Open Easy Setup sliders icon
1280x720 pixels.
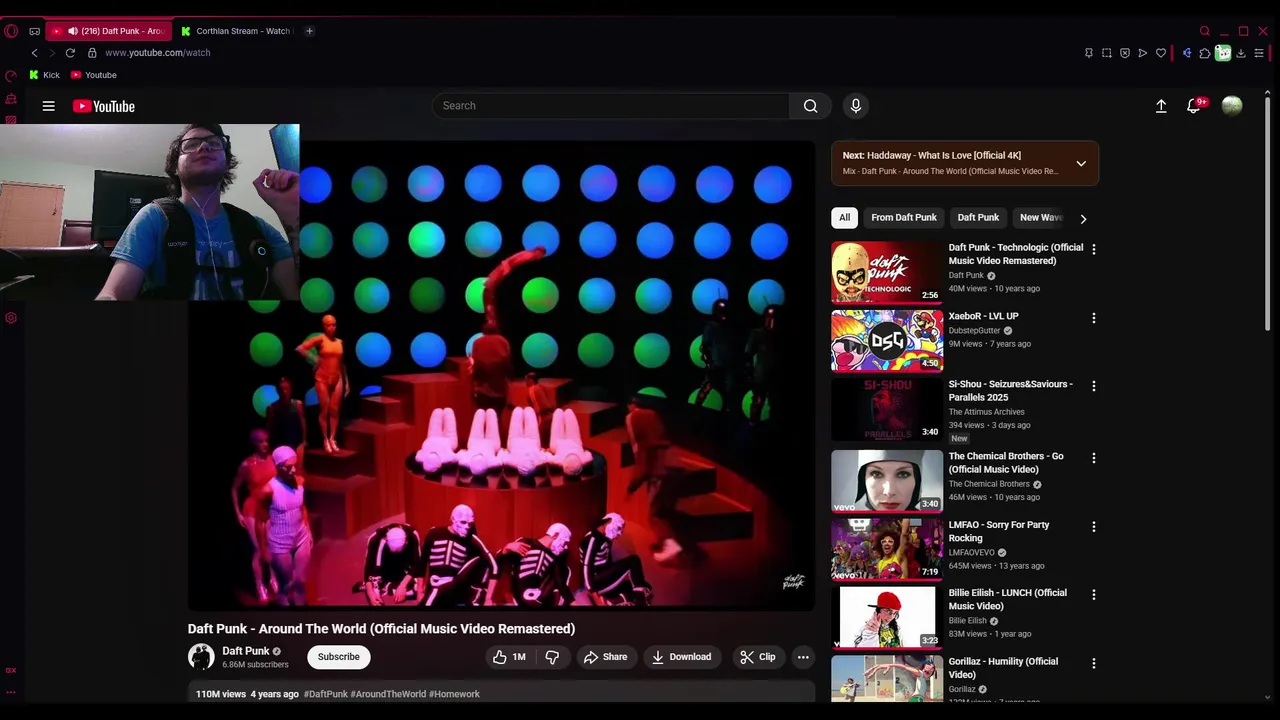[1259, 53]
